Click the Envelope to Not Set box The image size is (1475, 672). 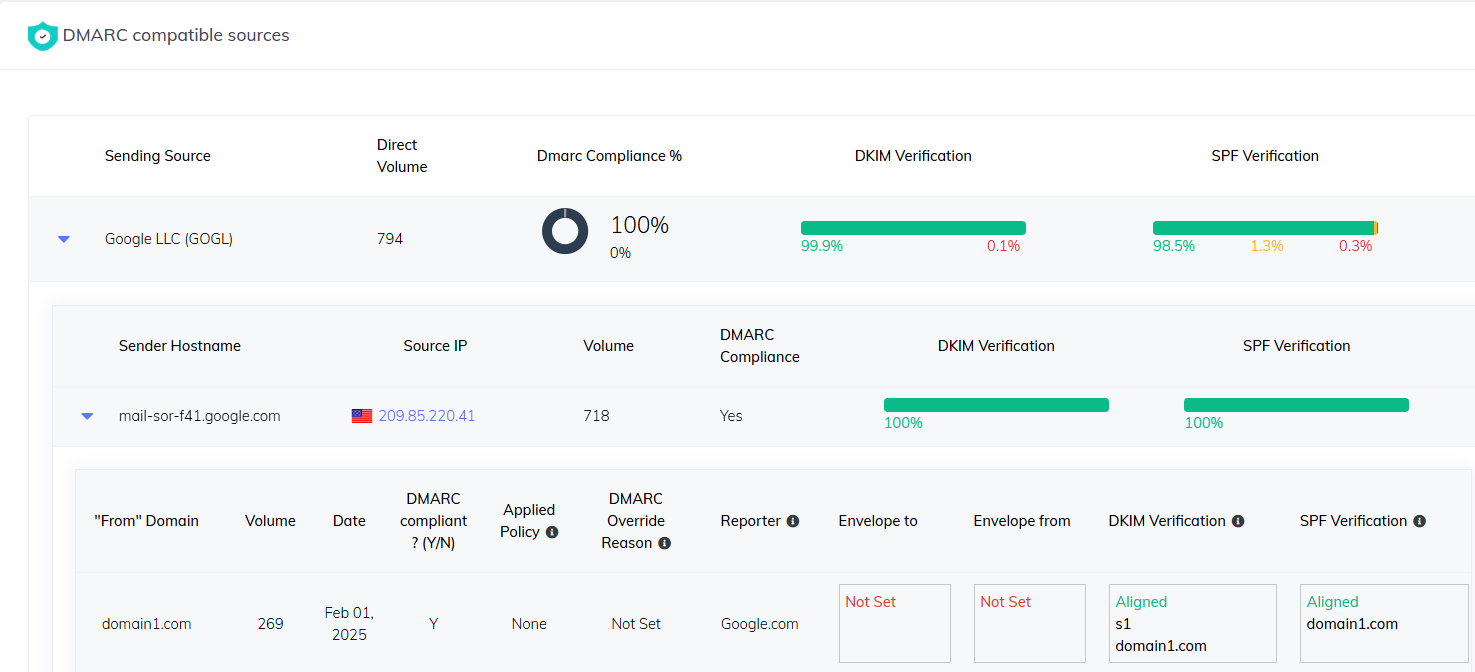[895, 624]
